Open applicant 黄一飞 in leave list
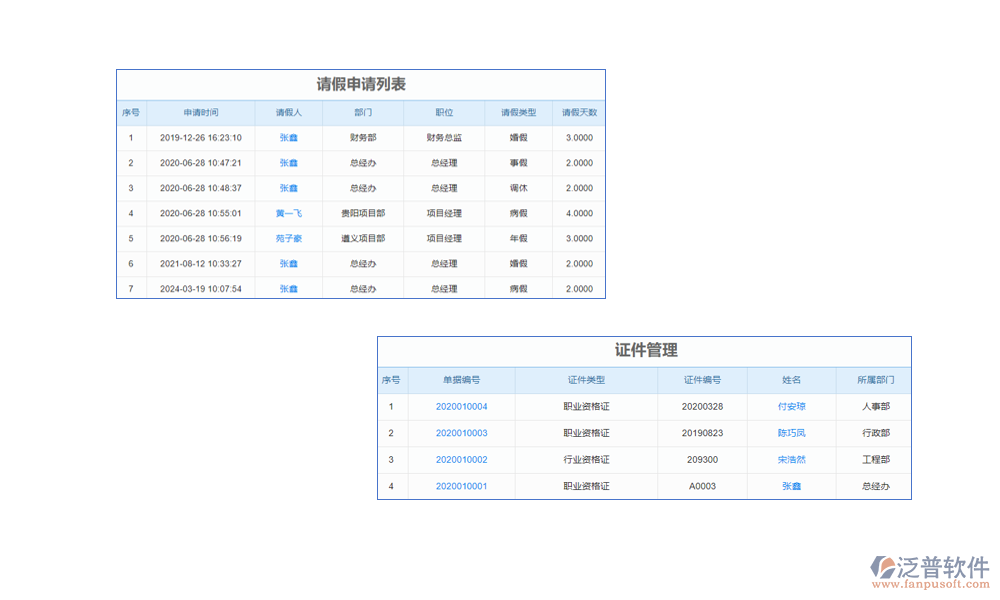Viewport: 1000px width, 600px height. 288,213
